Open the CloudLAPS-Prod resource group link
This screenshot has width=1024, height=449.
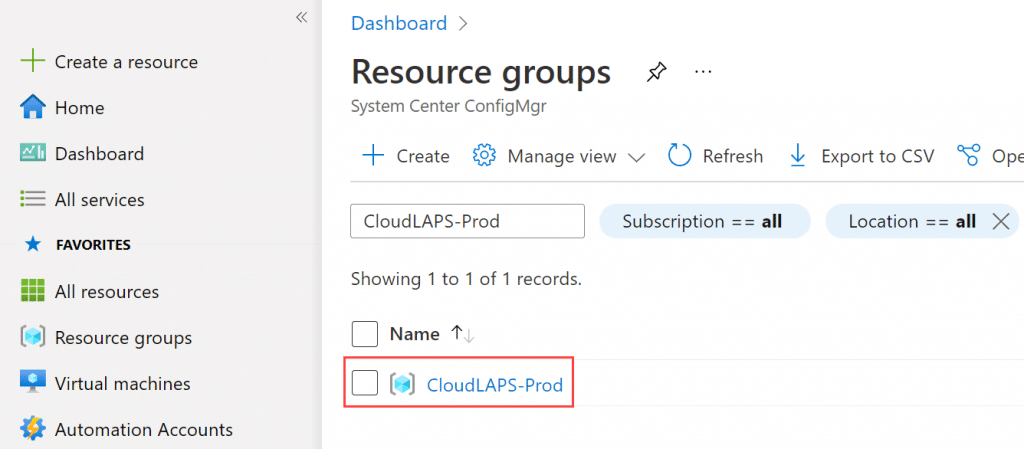(x=494, y=385)
